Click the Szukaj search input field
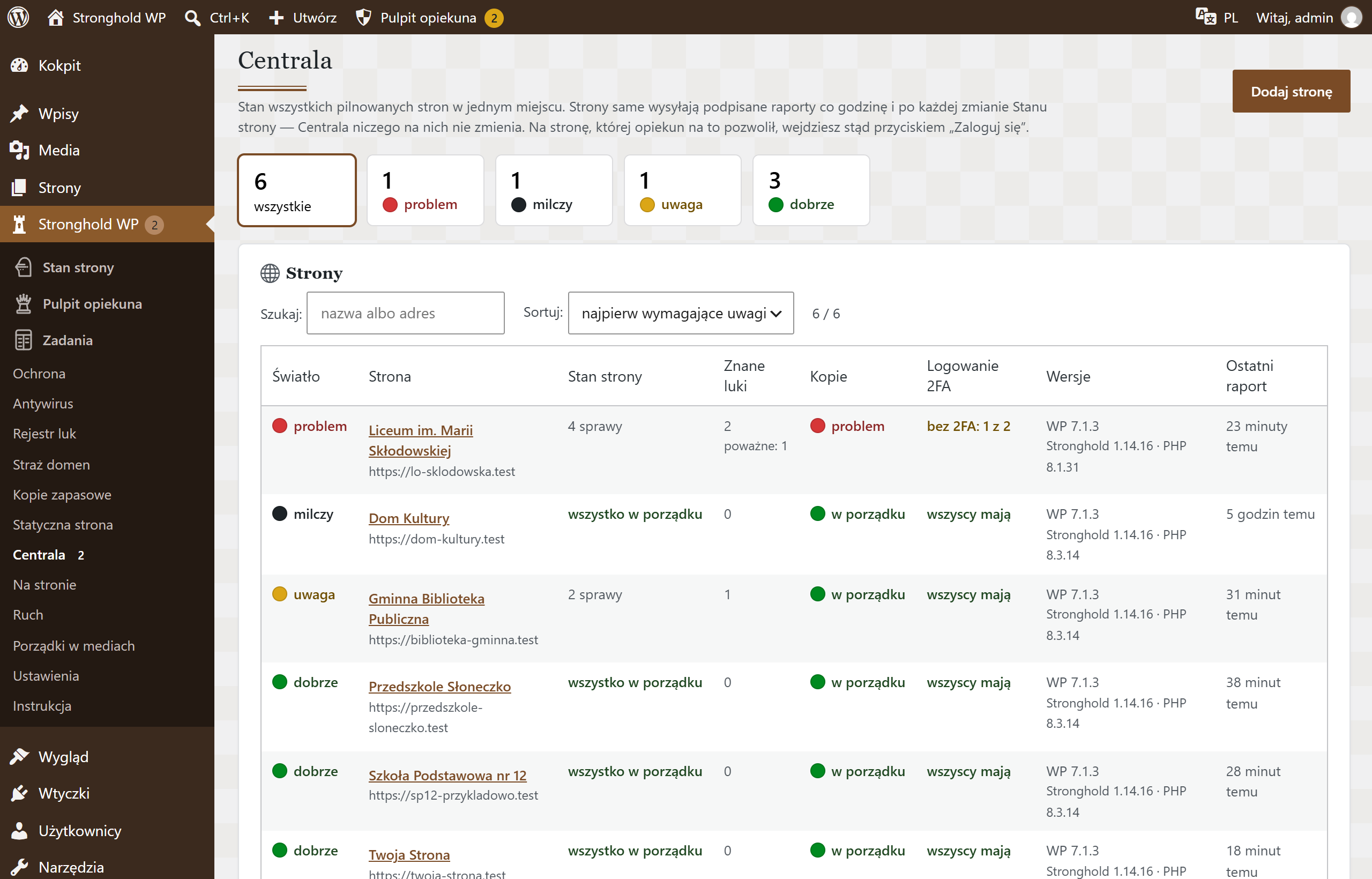The image size is (1372, 879). coord(405,313)
